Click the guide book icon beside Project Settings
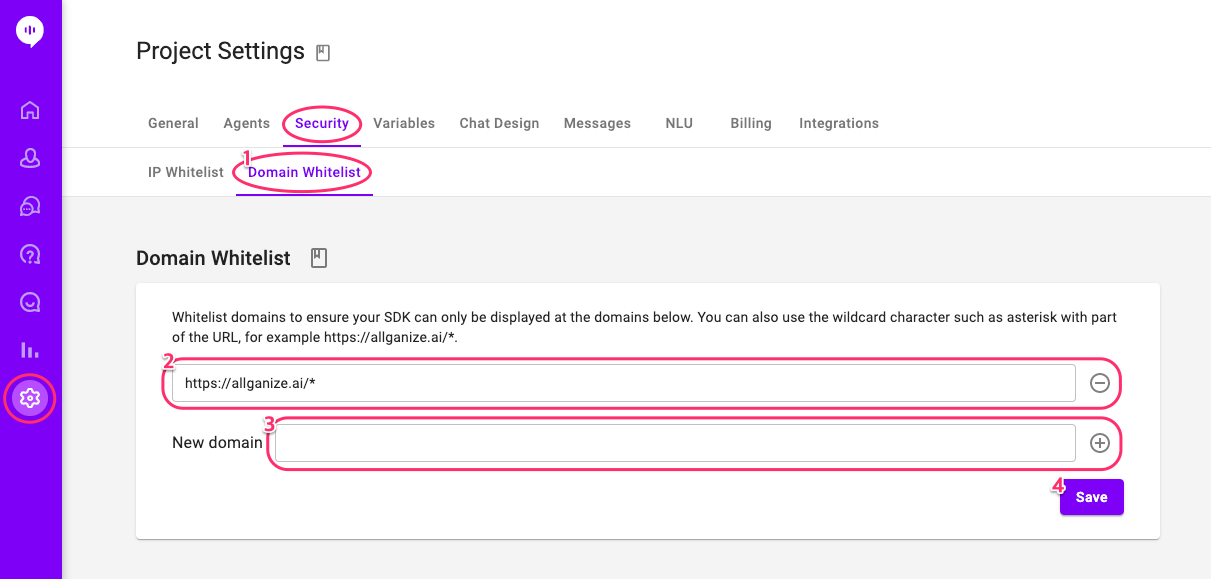This screenshot has height=579, width=1211. [323, 53]
